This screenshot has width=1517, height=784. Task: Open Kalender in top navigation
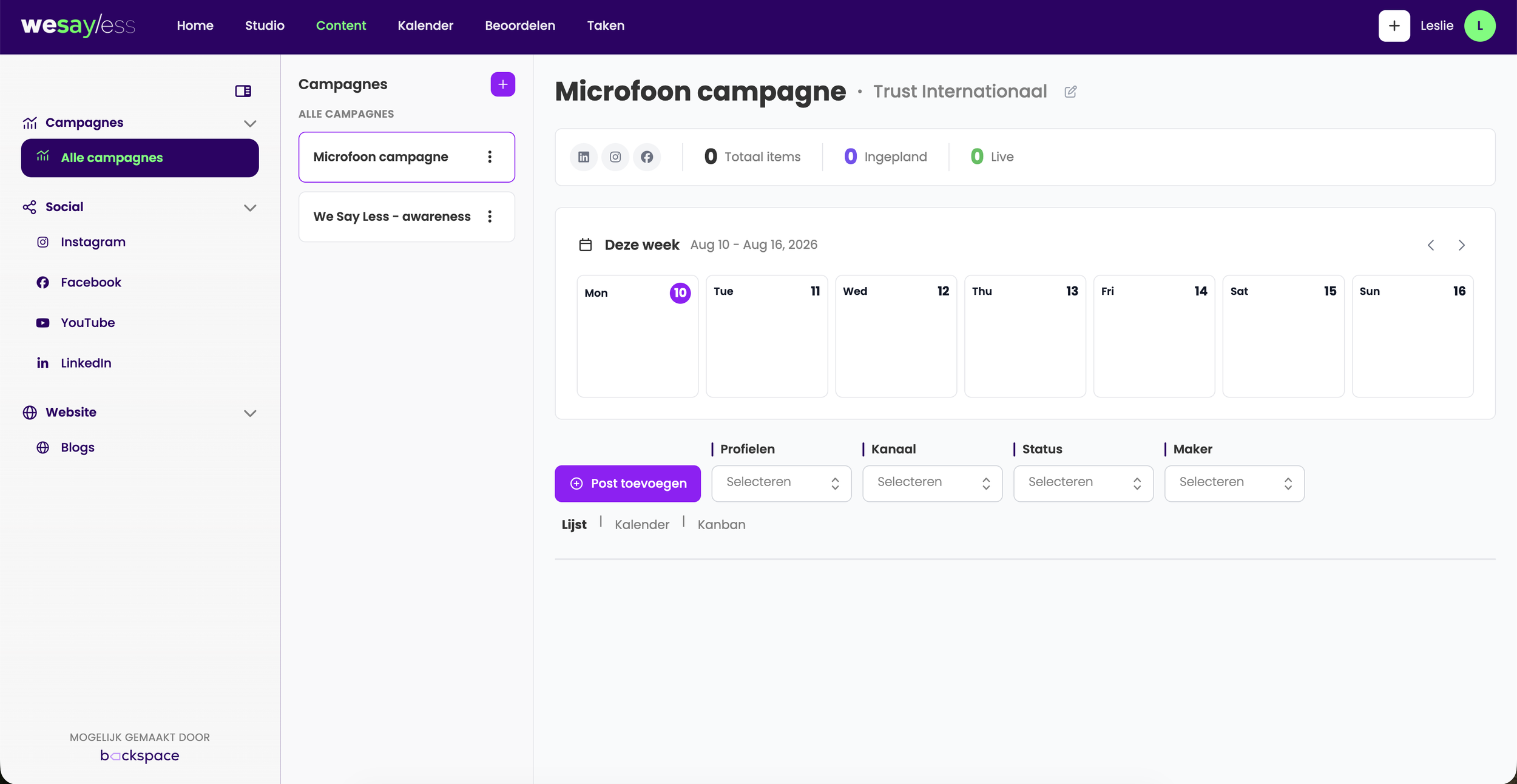(x=425, y=25)
